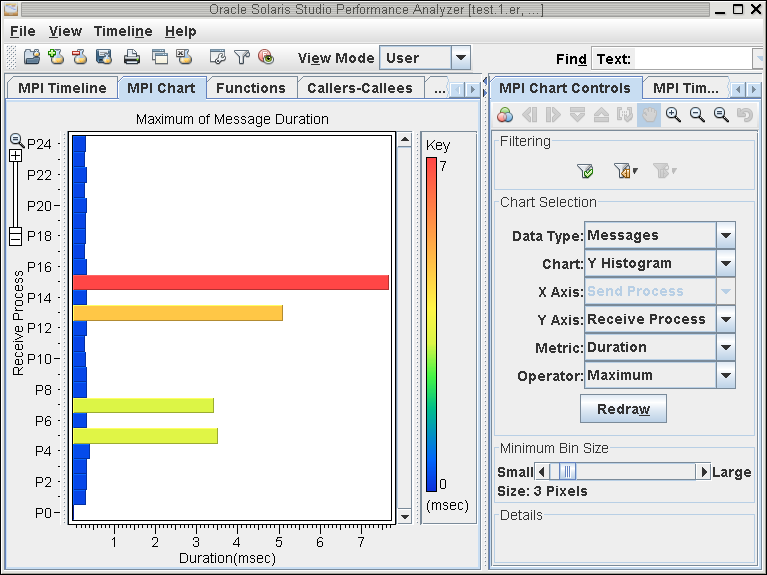Open the Y Axis dropdown
The image size is (767, 575).
coord(726,319)
